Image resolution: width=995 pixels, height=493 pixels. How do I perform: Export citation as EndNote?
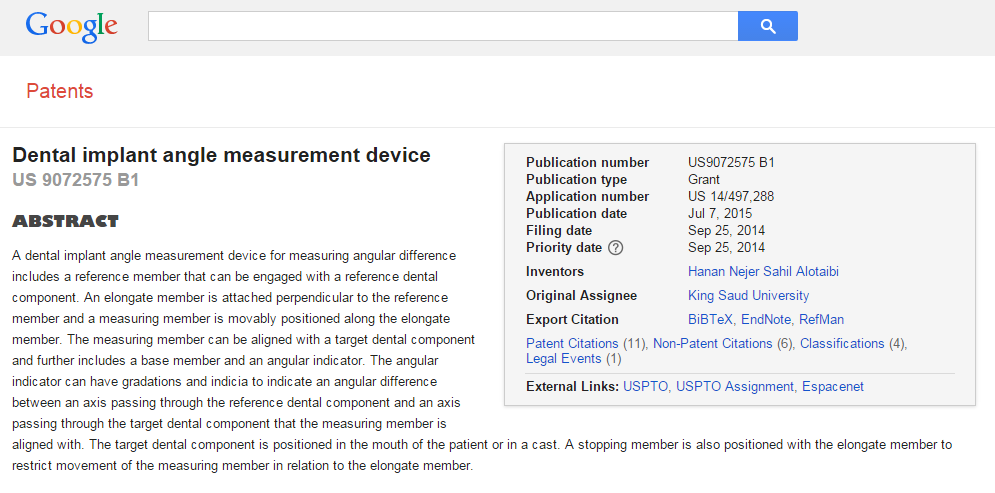tap(767, 320)
